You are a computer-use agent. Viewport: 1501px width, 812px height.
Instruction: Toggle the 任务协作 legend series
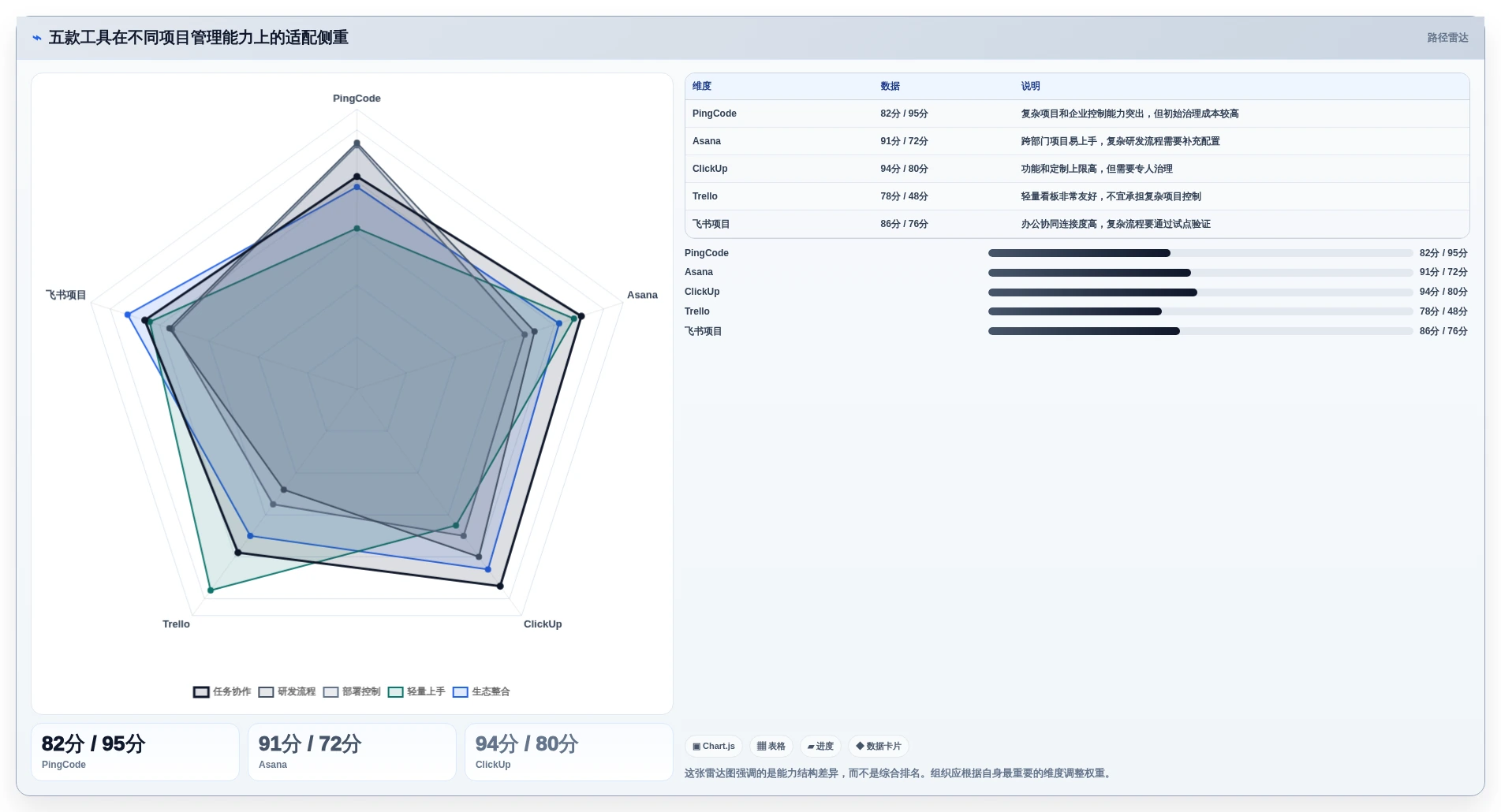pyautogui.click(x=222, y=691)
